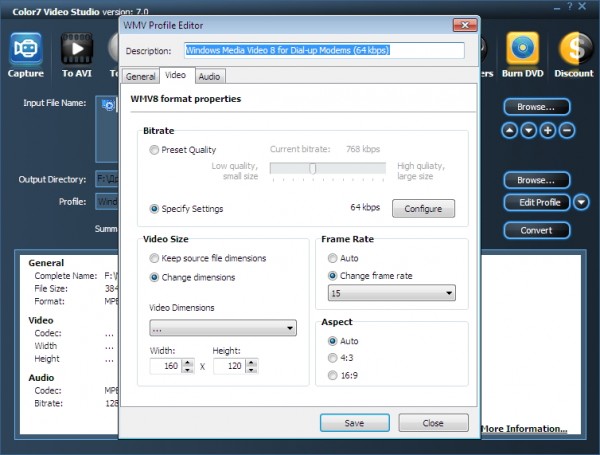This screenshot has width=600, height=455.
Task: Select Change frame rate radio button
Action: [x=332, y=276]
